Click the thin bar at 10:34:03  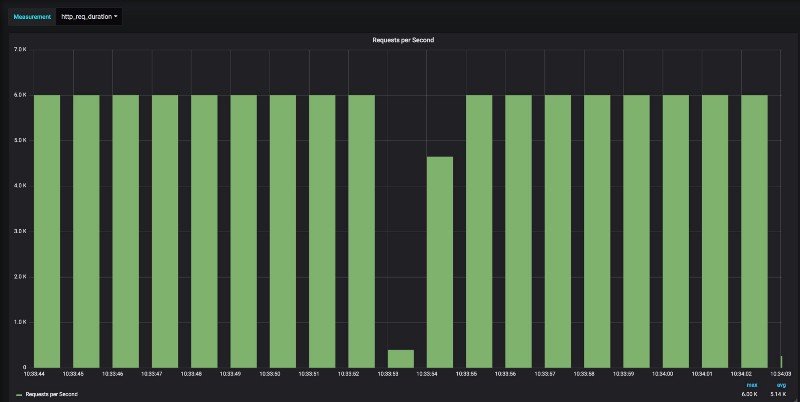(x=781, y=362)
